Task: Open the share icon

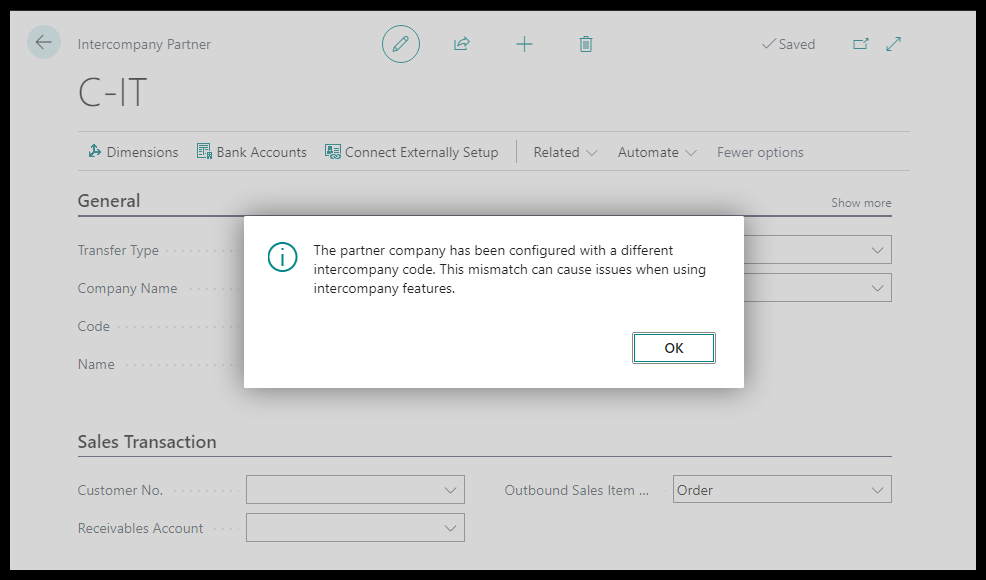Action: pyautogui.click(x=462, y=44)
